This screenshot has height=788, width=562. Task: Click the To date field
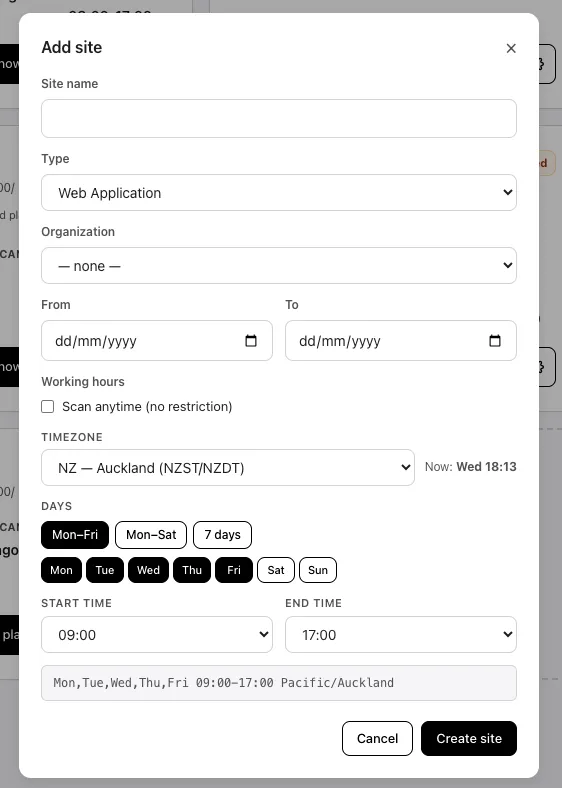point(401,340)
